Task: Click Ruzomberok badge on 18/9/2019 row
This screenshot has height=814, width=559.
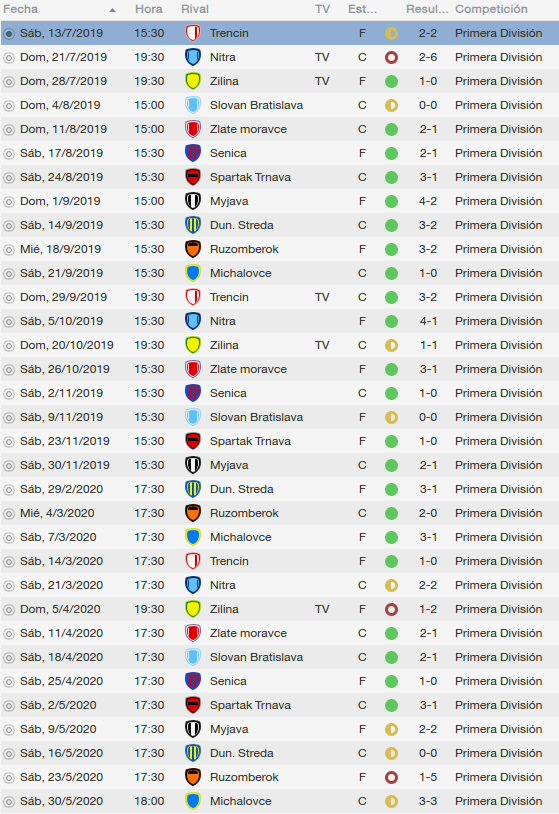Action: coord(193,249)
